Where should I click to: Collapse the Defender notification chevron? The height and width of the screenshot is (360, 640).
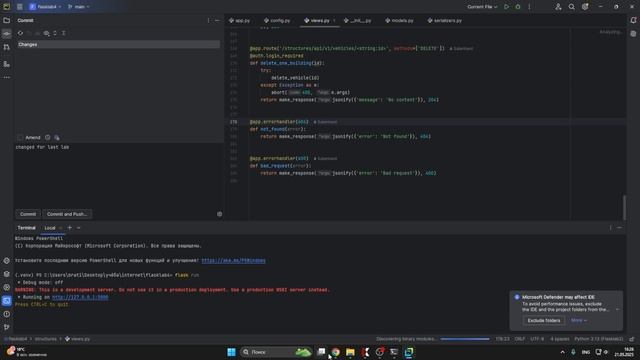coord(617,309)
